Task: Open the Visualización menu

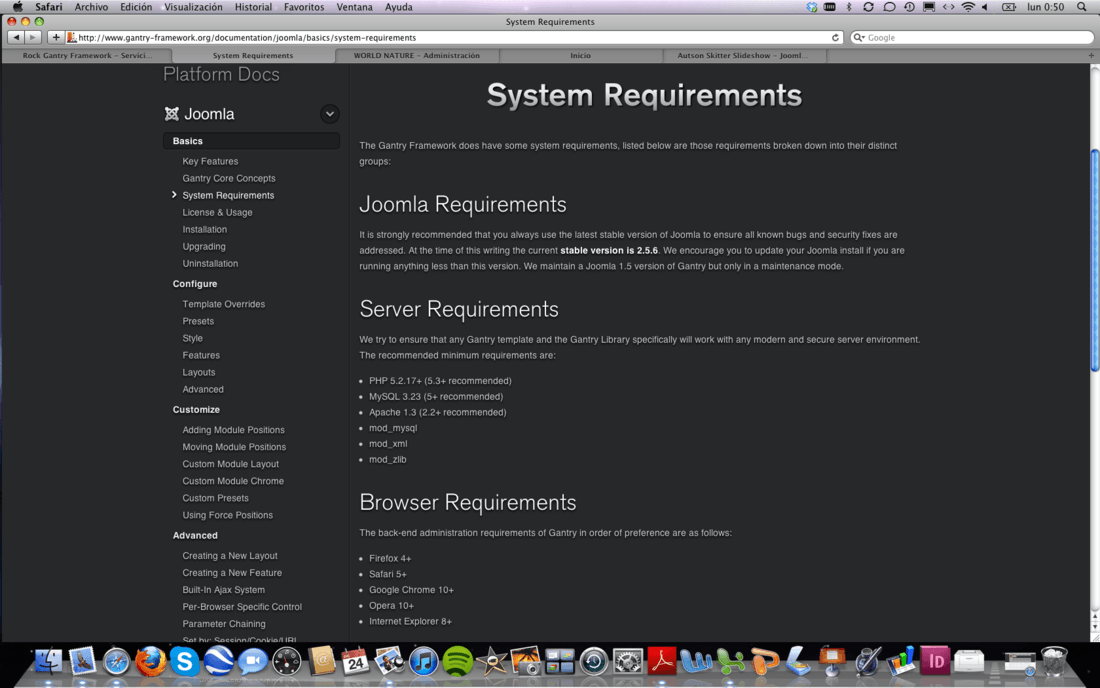Action: 194,7
